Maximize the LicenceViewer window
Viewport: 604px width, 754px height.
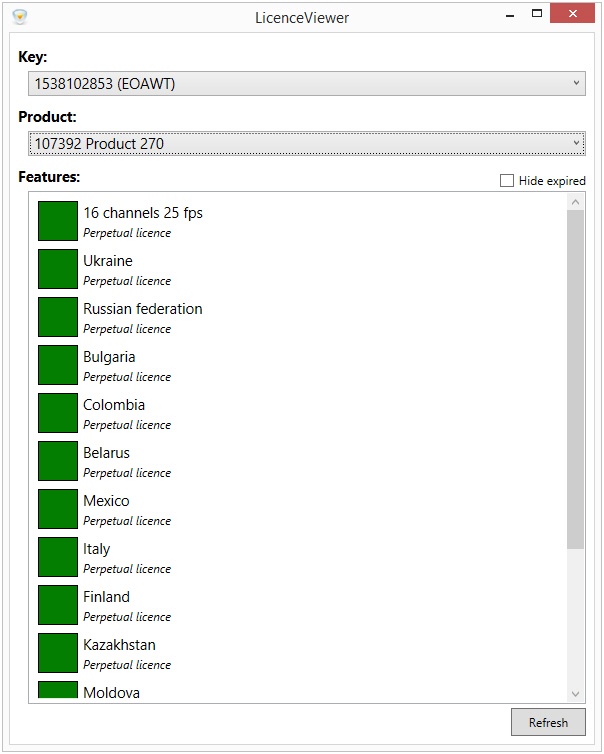tap(537, 14)
